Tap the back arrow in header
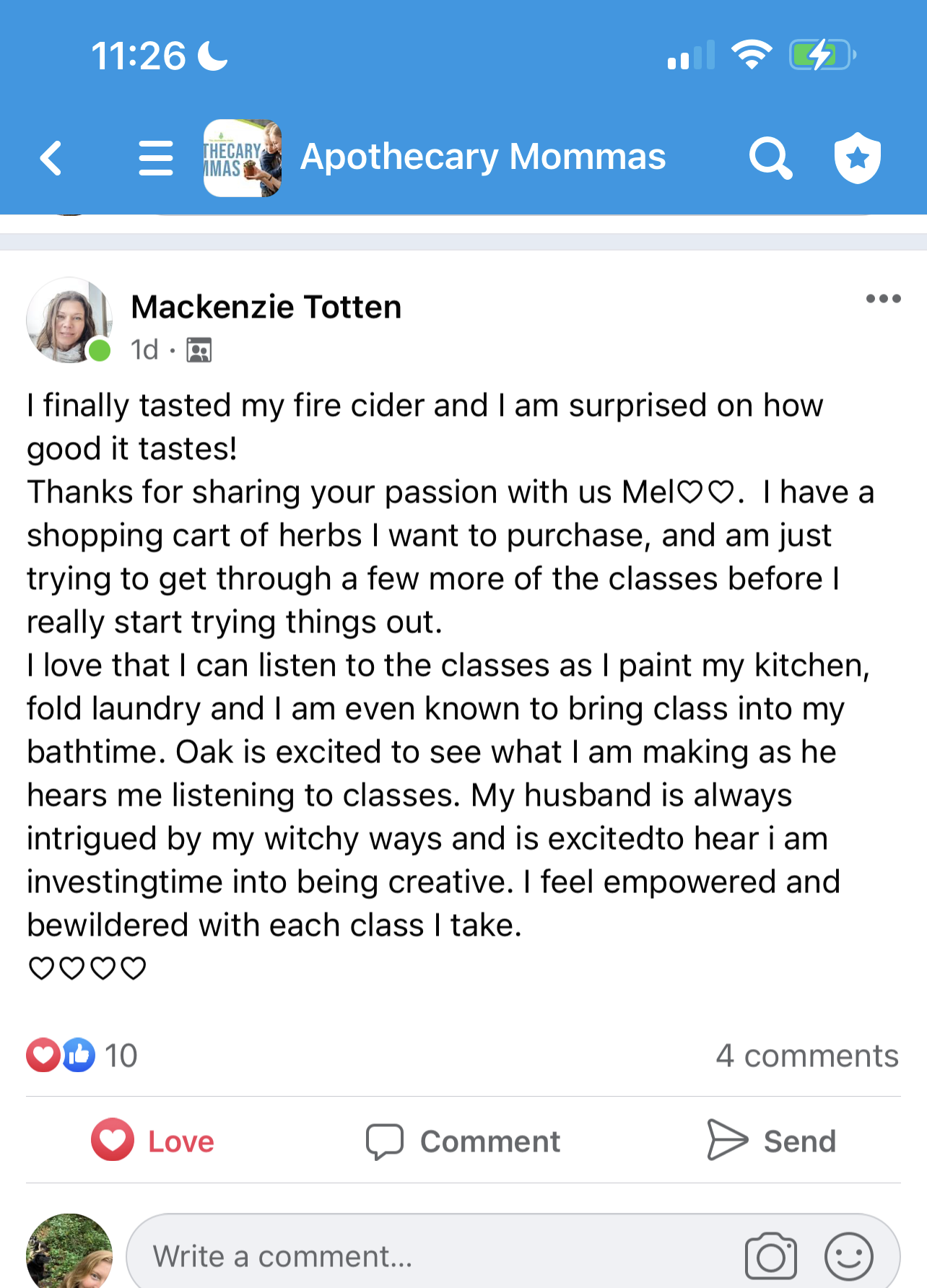The width and height of the screenshot is (927, 1288). coord(51,158)
